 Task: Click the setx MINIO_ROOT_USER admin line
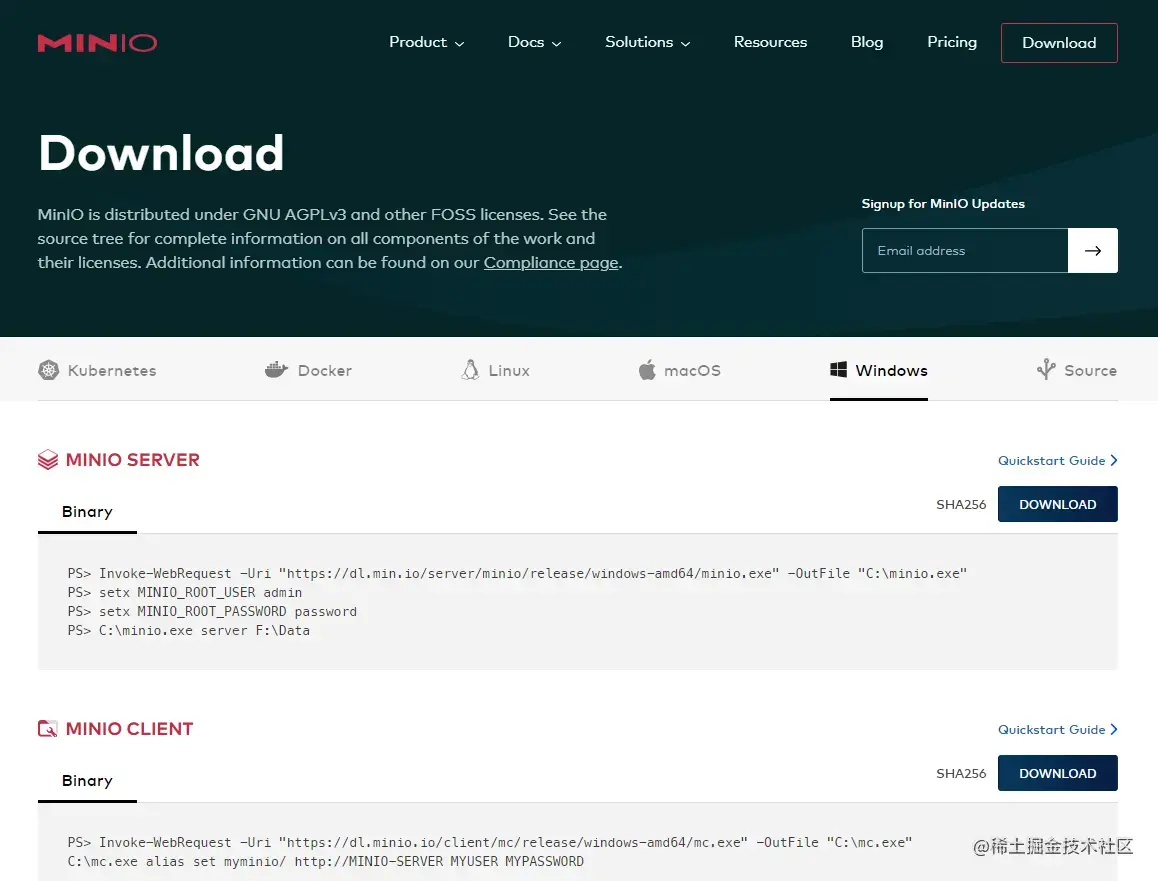tap(185, 592)
